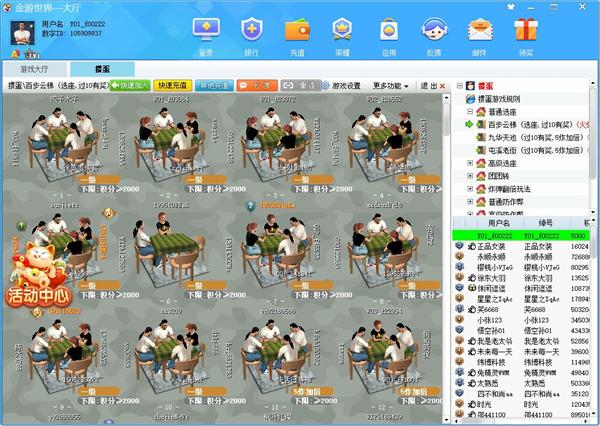Viewport: 600px width, 426px height.
Task: Collapse the 普通选座 tree node
Action: [470, 112]
